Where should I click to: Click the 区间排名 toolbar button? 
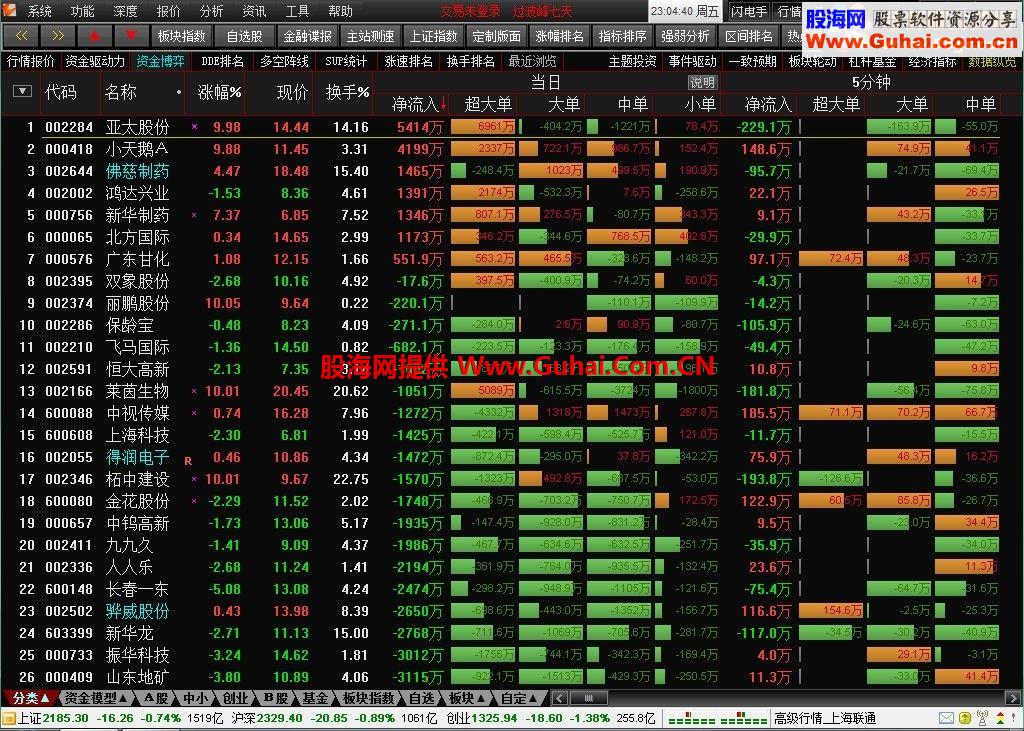pos(748,36)
